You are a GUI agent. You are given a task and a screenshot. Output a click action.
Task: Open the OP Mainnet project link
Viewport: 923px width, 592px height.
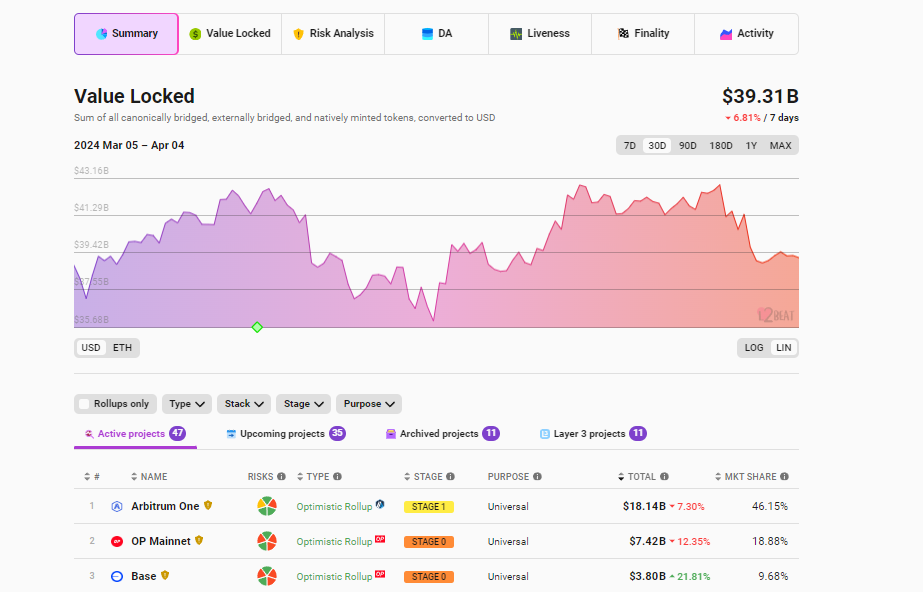point(161,541)
